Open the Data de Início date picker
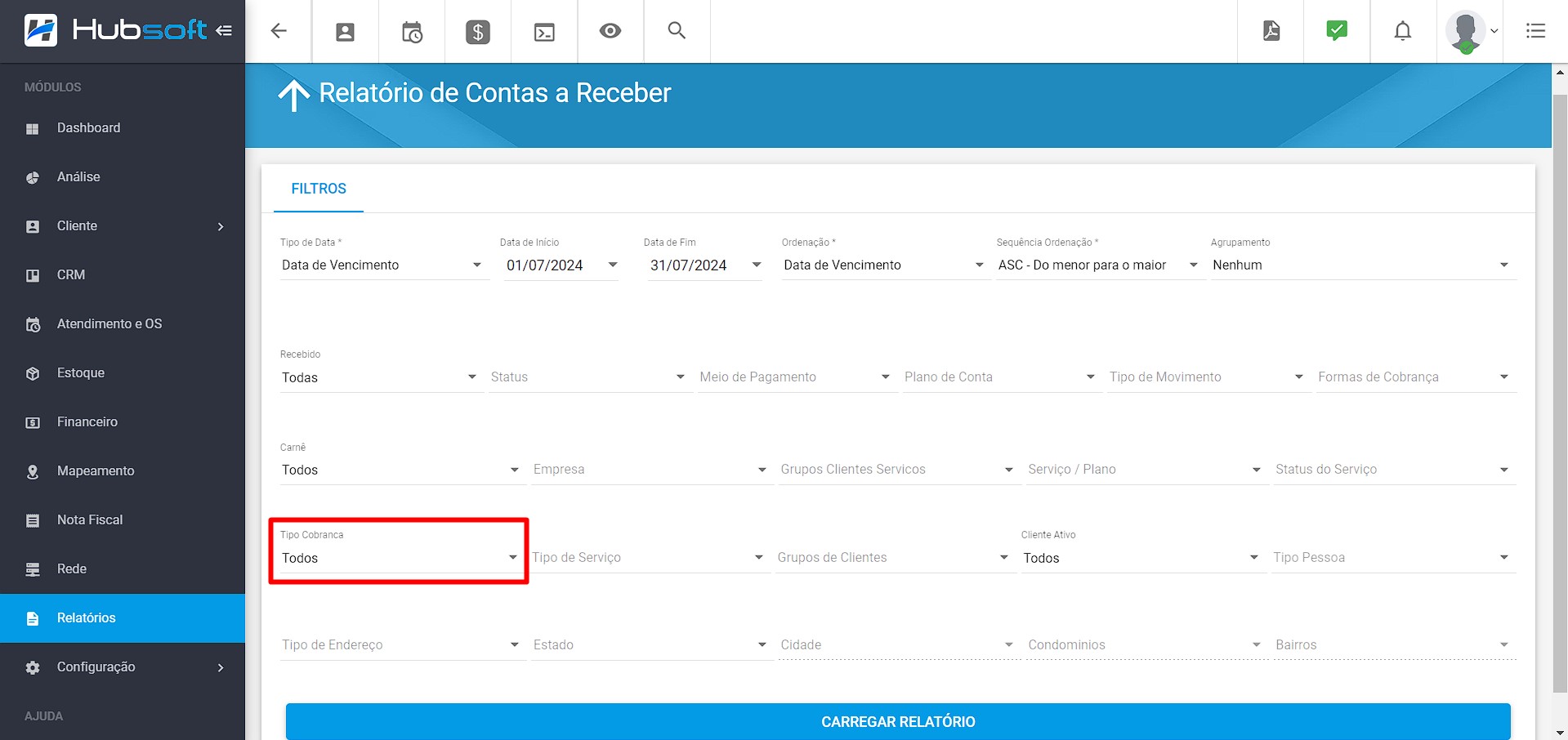 (561, 265)
